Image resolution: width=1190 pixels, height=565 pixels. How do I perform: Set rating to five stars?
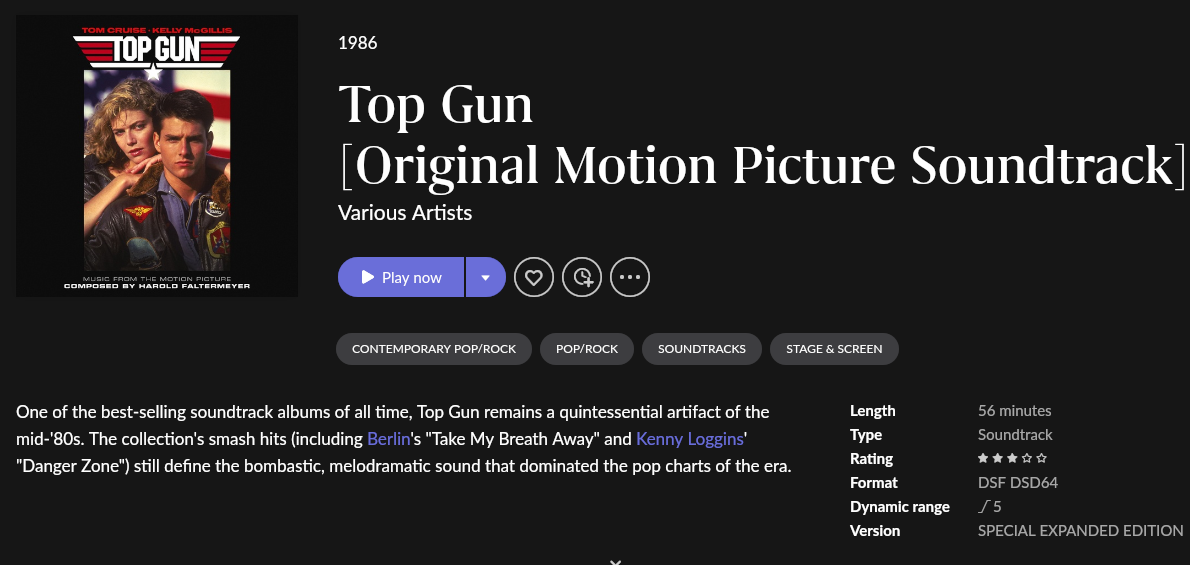click(1042, 459)
